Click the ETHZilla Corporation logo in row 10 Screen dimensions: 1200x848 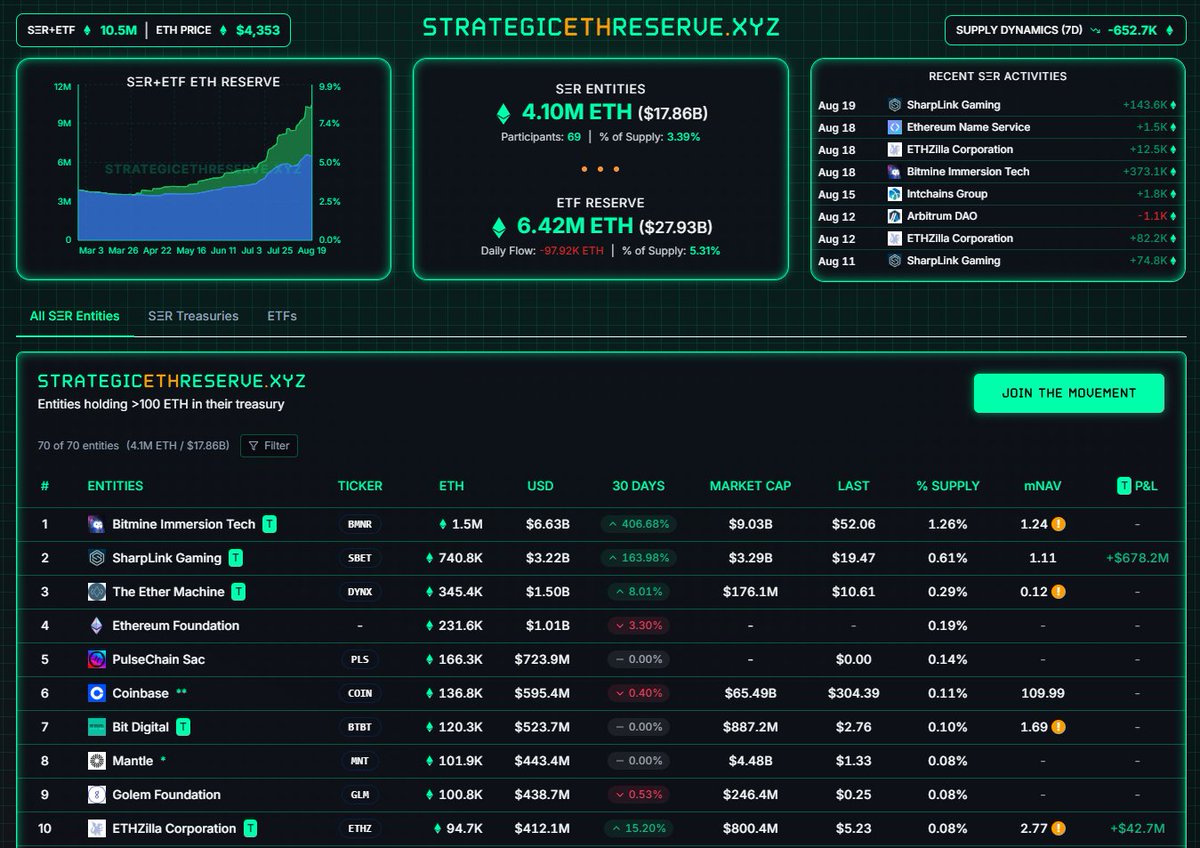tap(97, 828)
